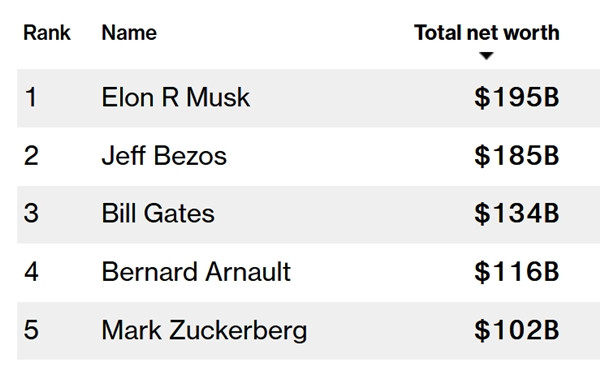The image size is (600, 366).
Task: Click the sort arrow under Total net worth
Action: pyautogui.click(x=486, y=56)
